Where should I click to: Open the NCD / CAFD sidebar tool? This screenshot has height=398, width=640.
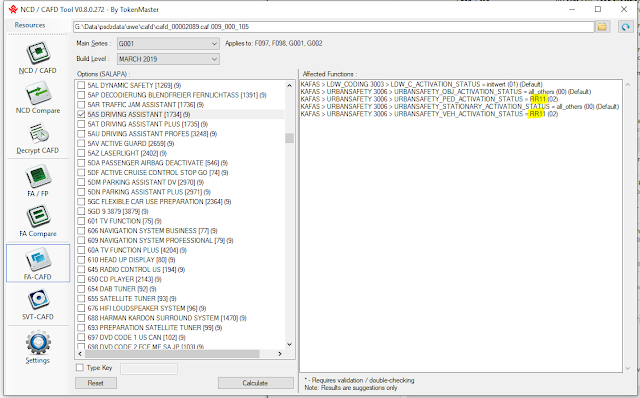[x=38, y=58]
